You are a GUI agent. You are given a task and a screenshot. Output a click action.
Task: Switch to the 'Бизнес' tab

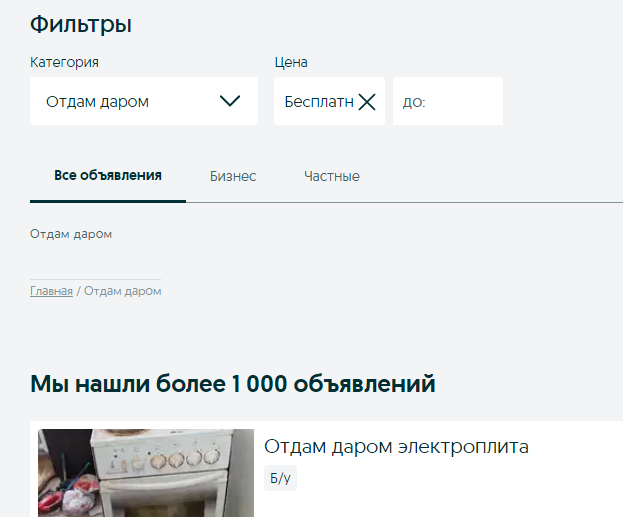tap(233, 176)
